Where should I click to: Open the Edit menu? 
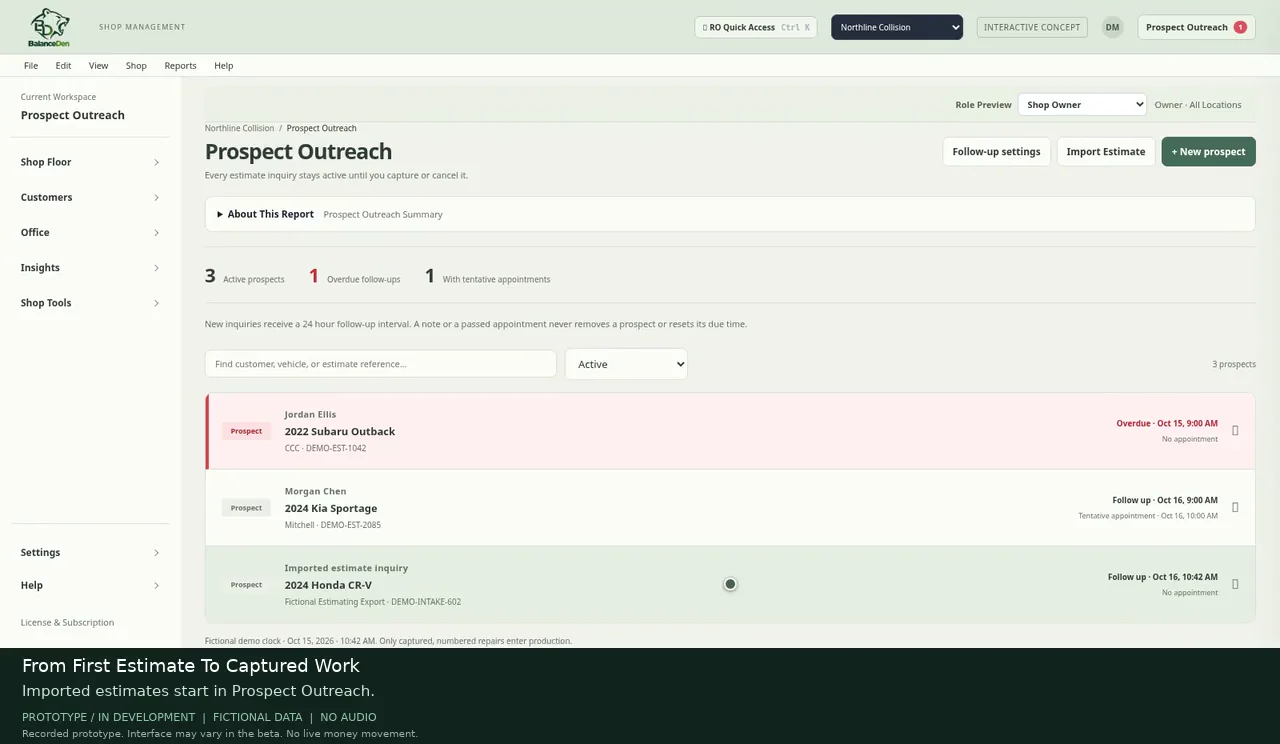[x=63, y=65]
